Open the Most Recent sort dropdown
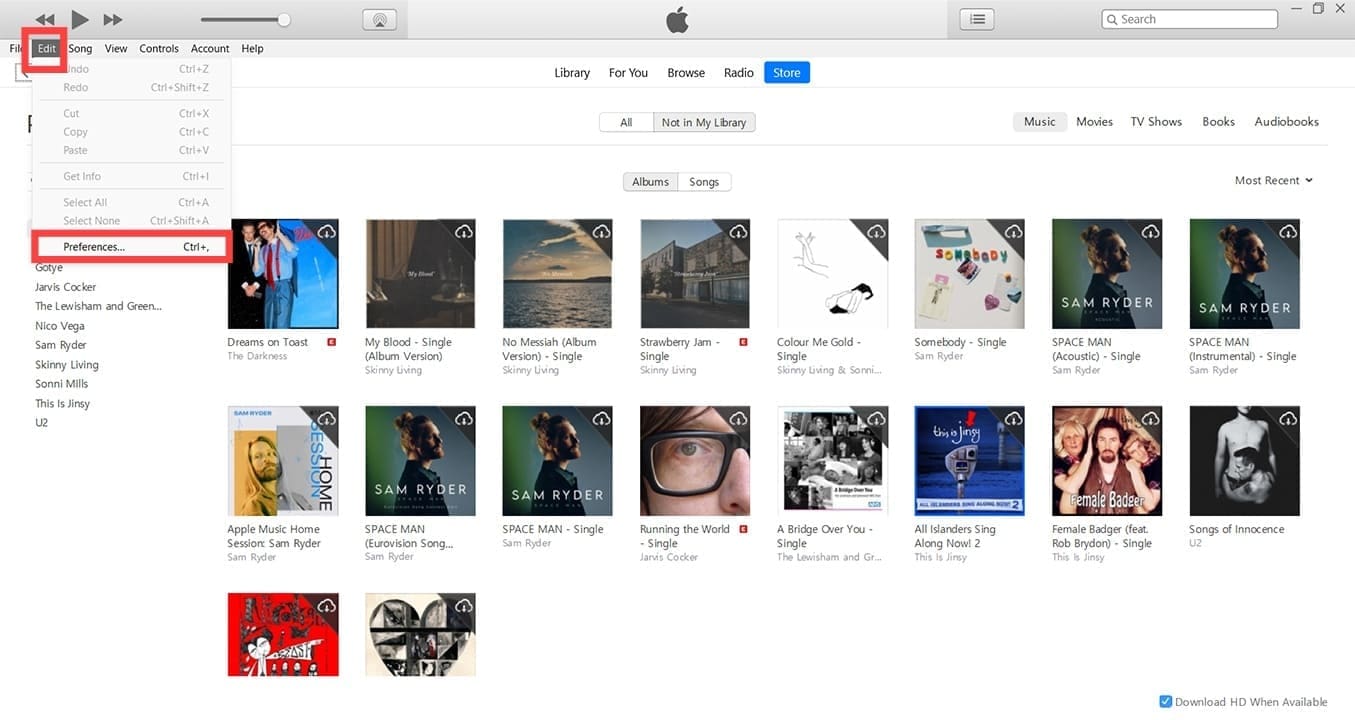 point(1273,181)
